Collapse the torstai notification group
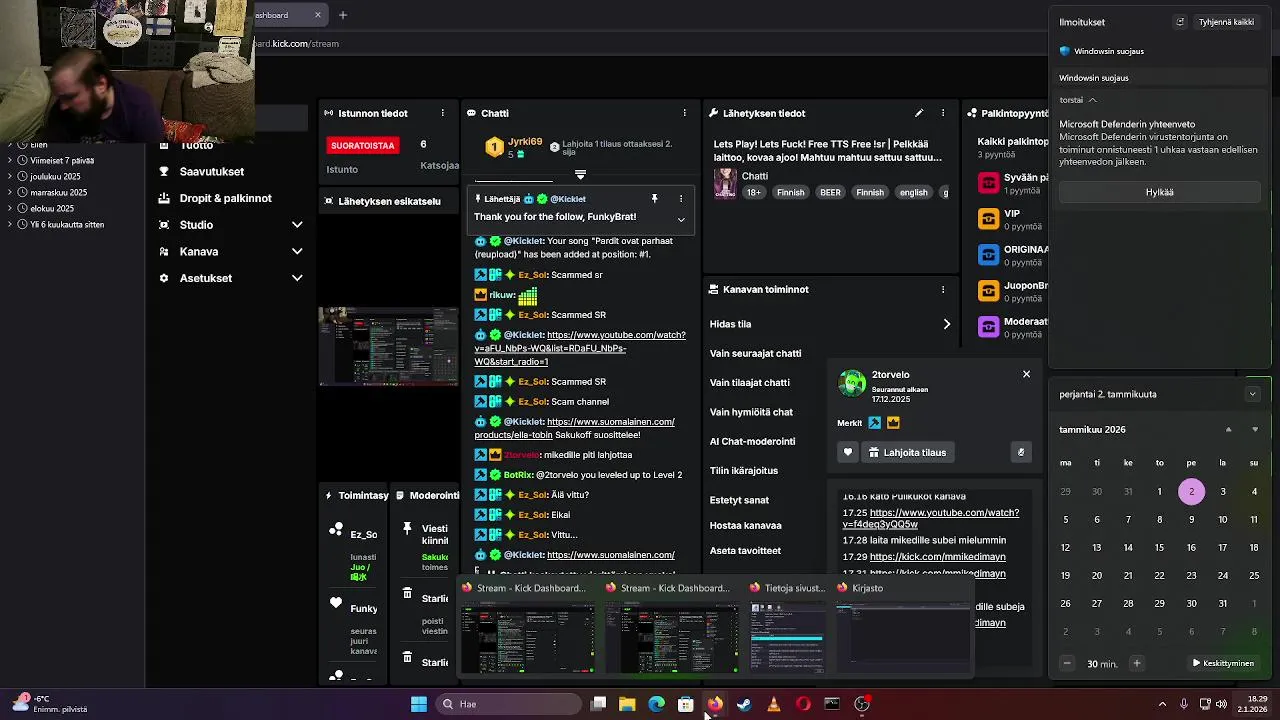The width and height of the screenshot is (1280, 720). click(x=1092, y=100)
